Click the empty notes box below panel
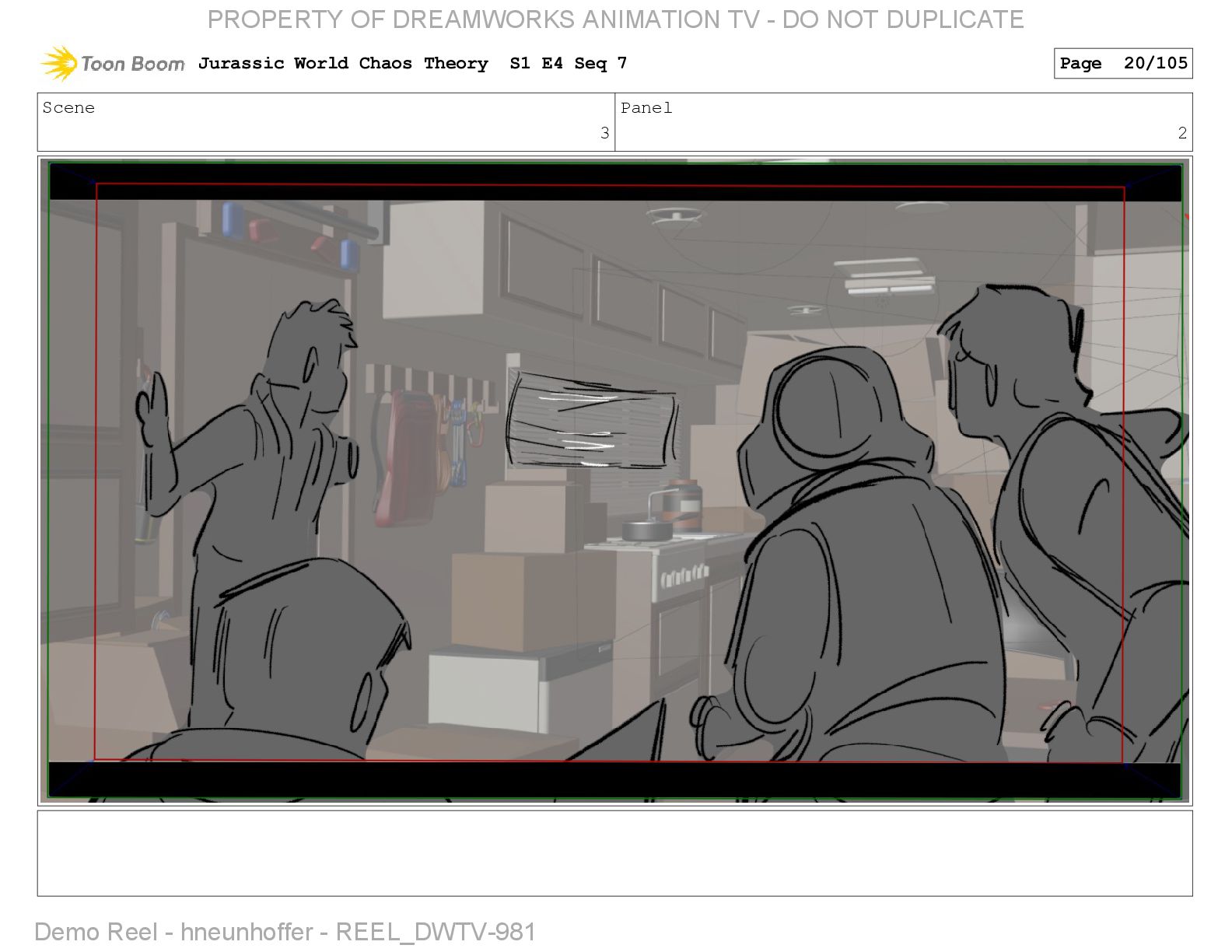The height and width of the screenshot is (952, 1232). 614,853
